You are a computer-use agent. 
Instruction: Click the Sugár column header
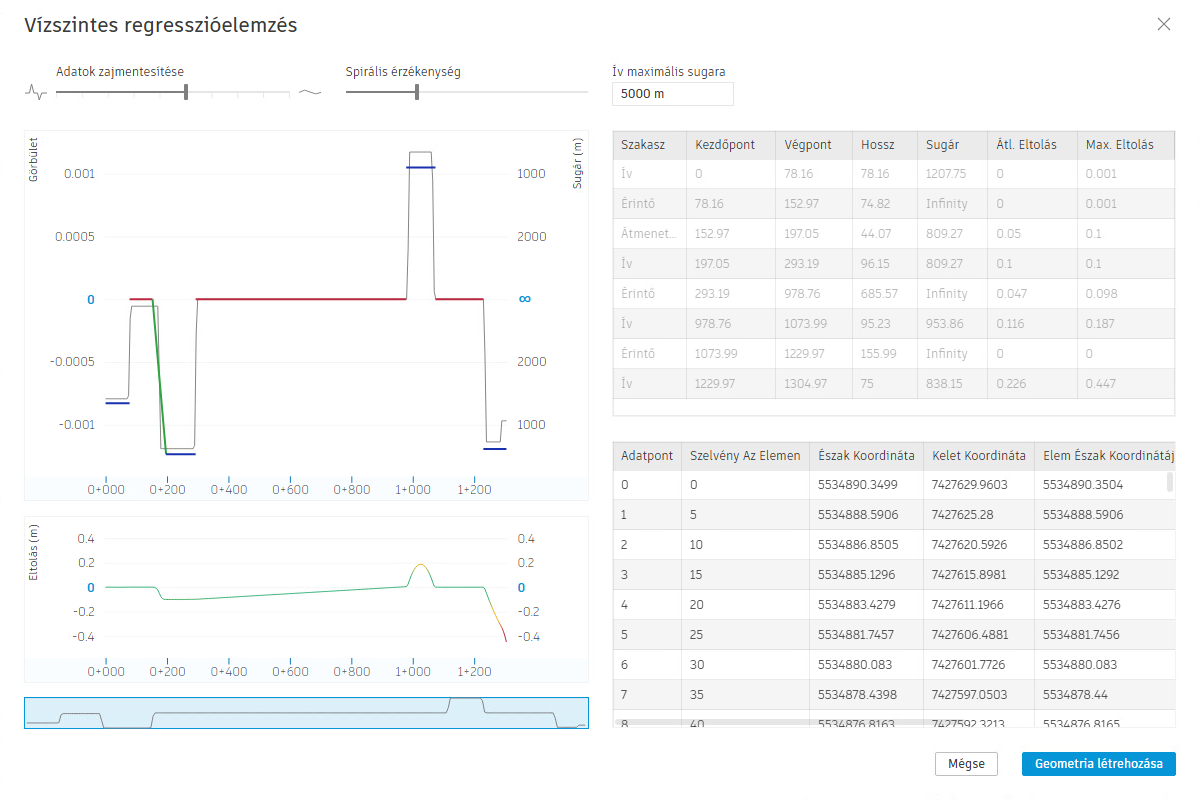tap(952, 144)
